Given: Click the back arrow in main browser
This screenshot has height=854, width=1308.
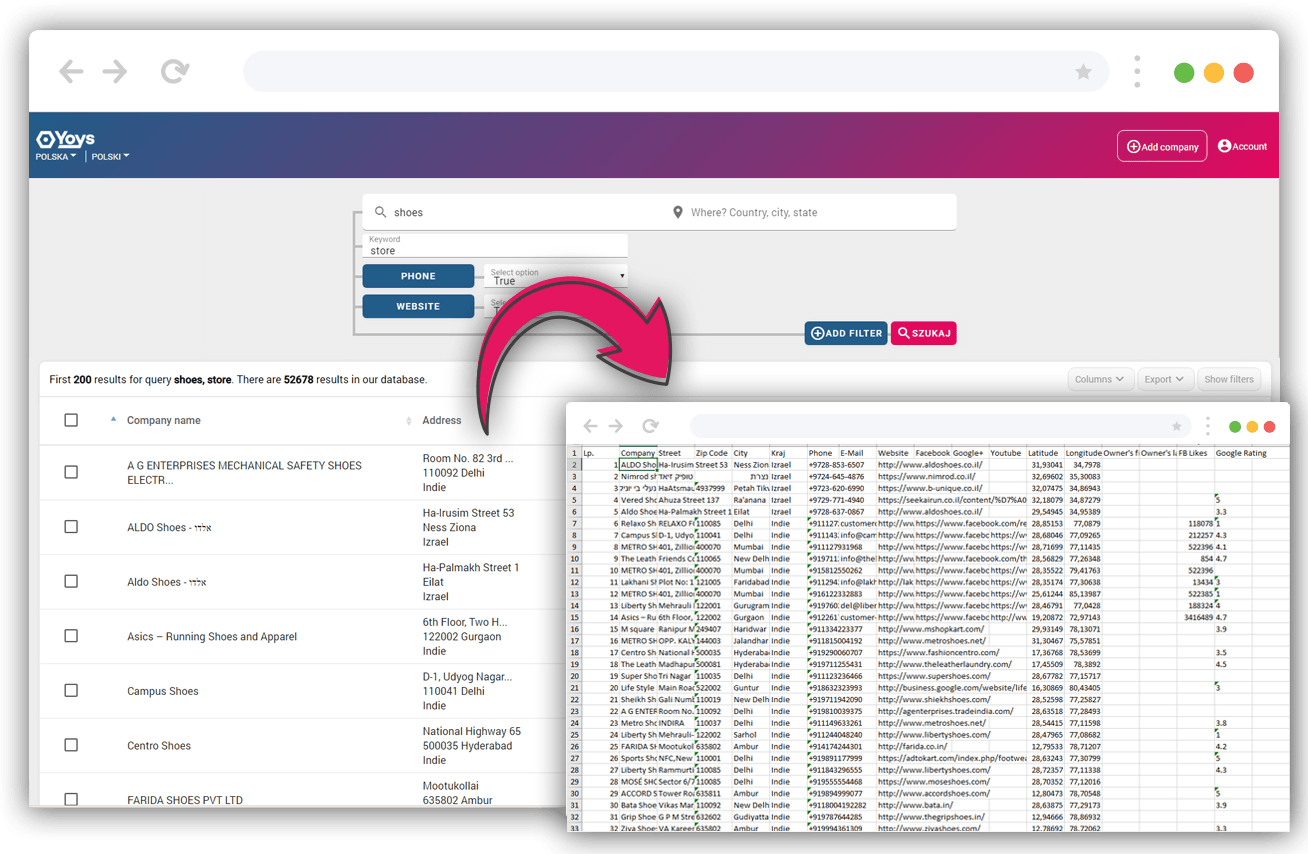Looking at the screenshot, I should [x=71, y=71].
